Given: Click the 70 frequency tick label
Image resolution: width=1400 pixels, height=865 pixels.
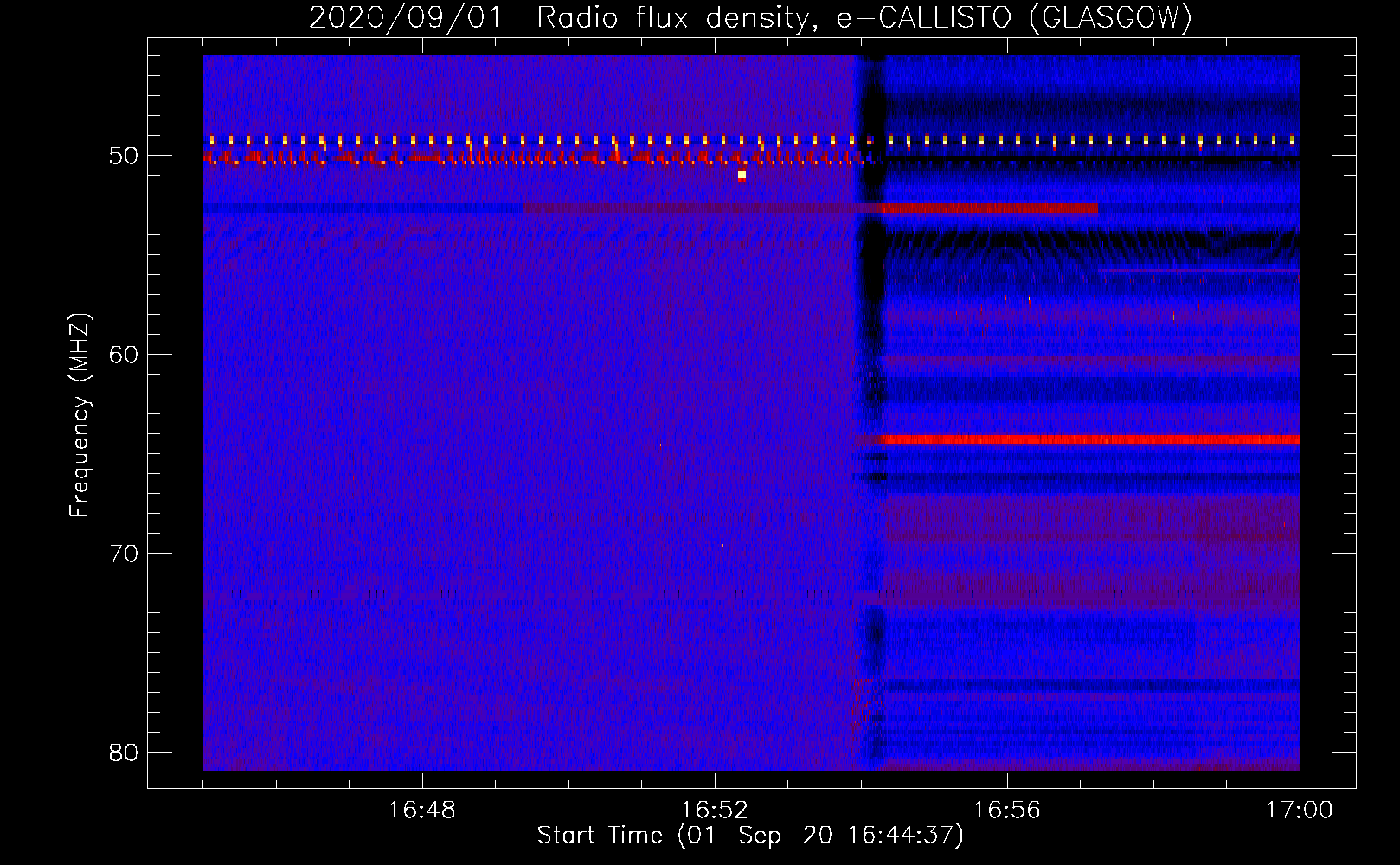Looking at the screenshot, I should tap(124, 554).
